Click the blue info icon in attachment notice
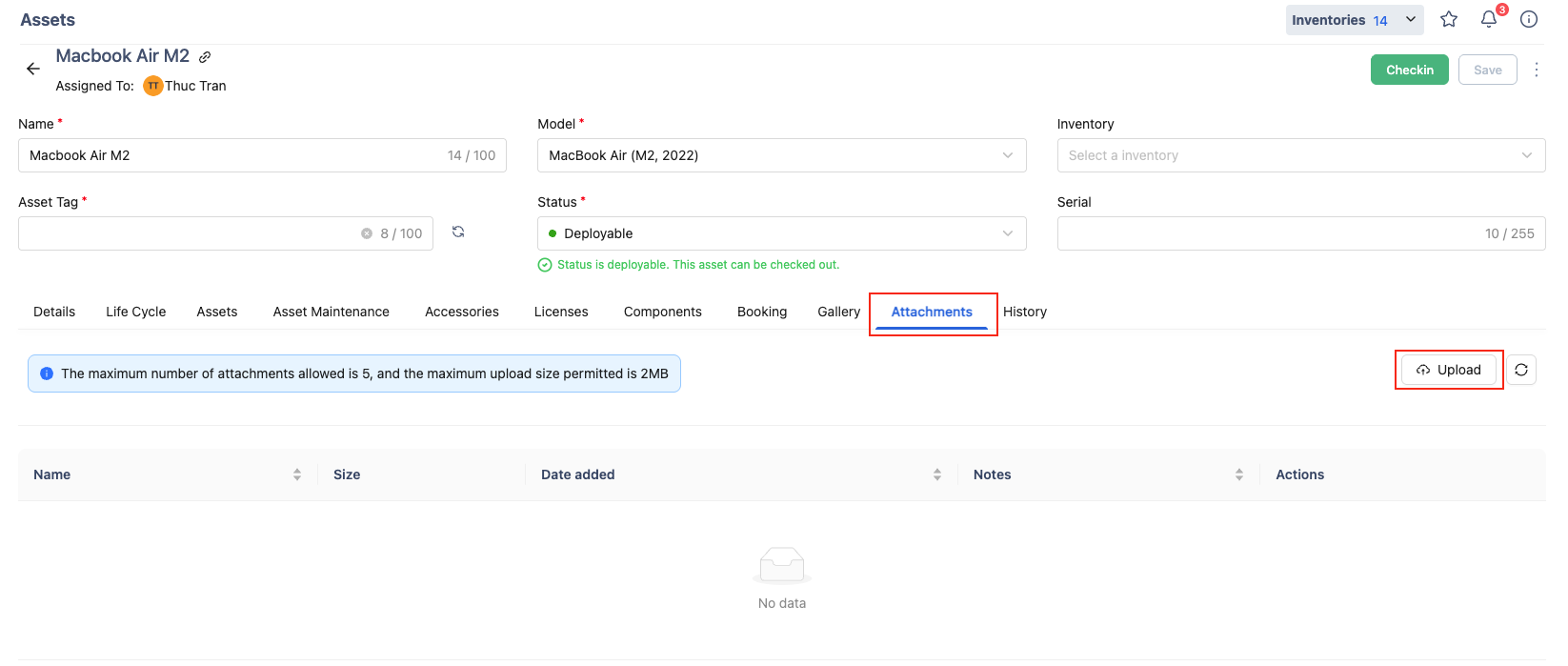The image size is (1568, 666). click(x=47, y=373)
